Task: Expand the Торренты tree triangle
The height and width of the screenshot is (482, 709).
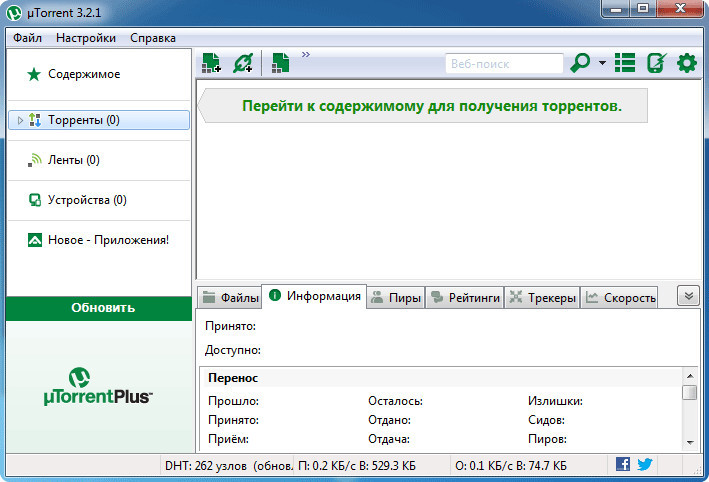Action: tap(20, 120)
